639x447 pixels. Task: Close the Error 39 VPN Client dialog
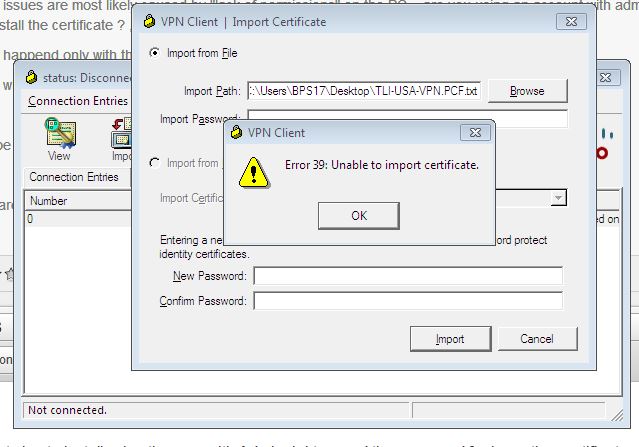475,133
